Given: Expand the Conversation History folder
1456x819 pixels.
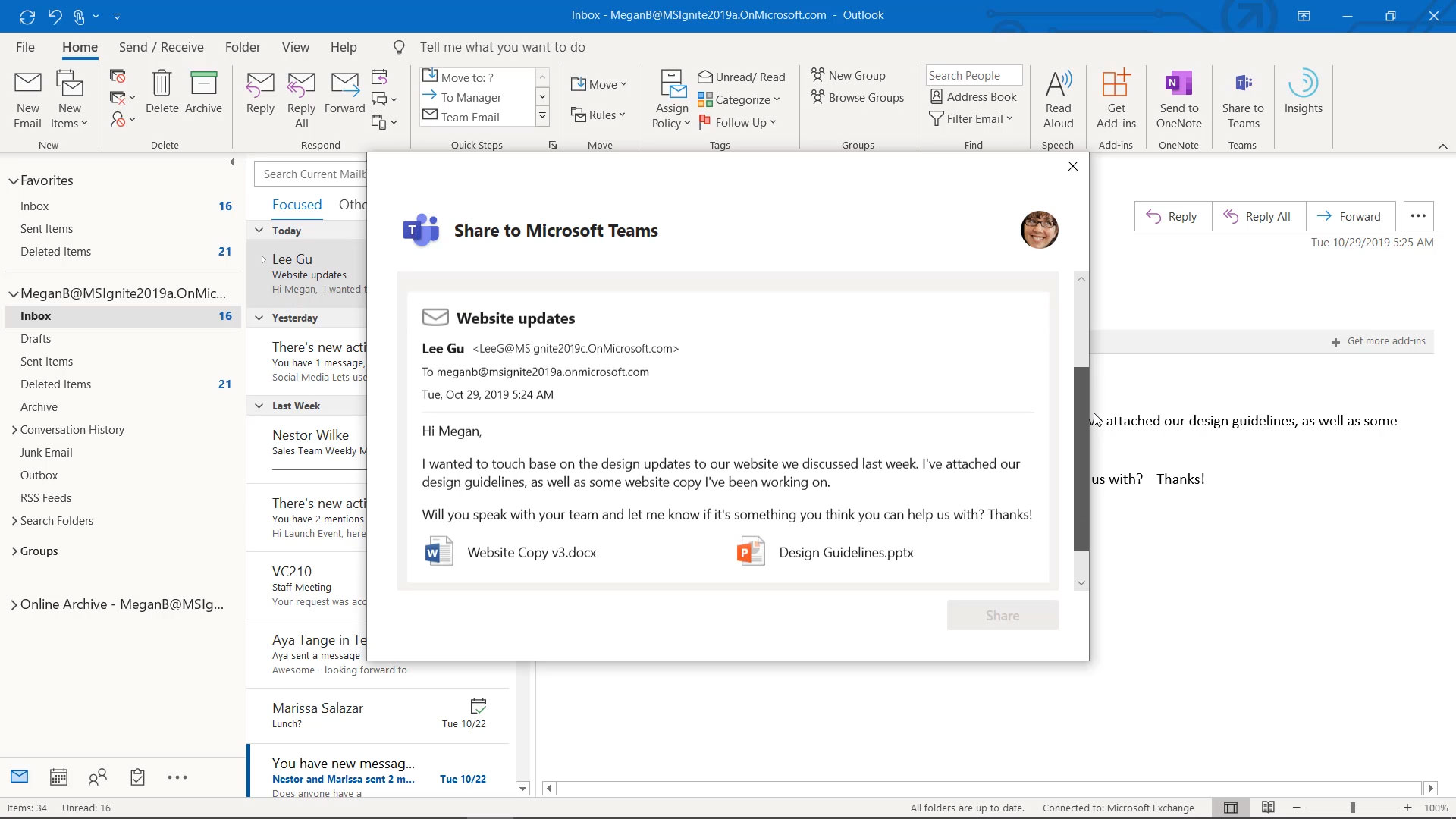Looking at the screenshot, I should tap(14, 430).
